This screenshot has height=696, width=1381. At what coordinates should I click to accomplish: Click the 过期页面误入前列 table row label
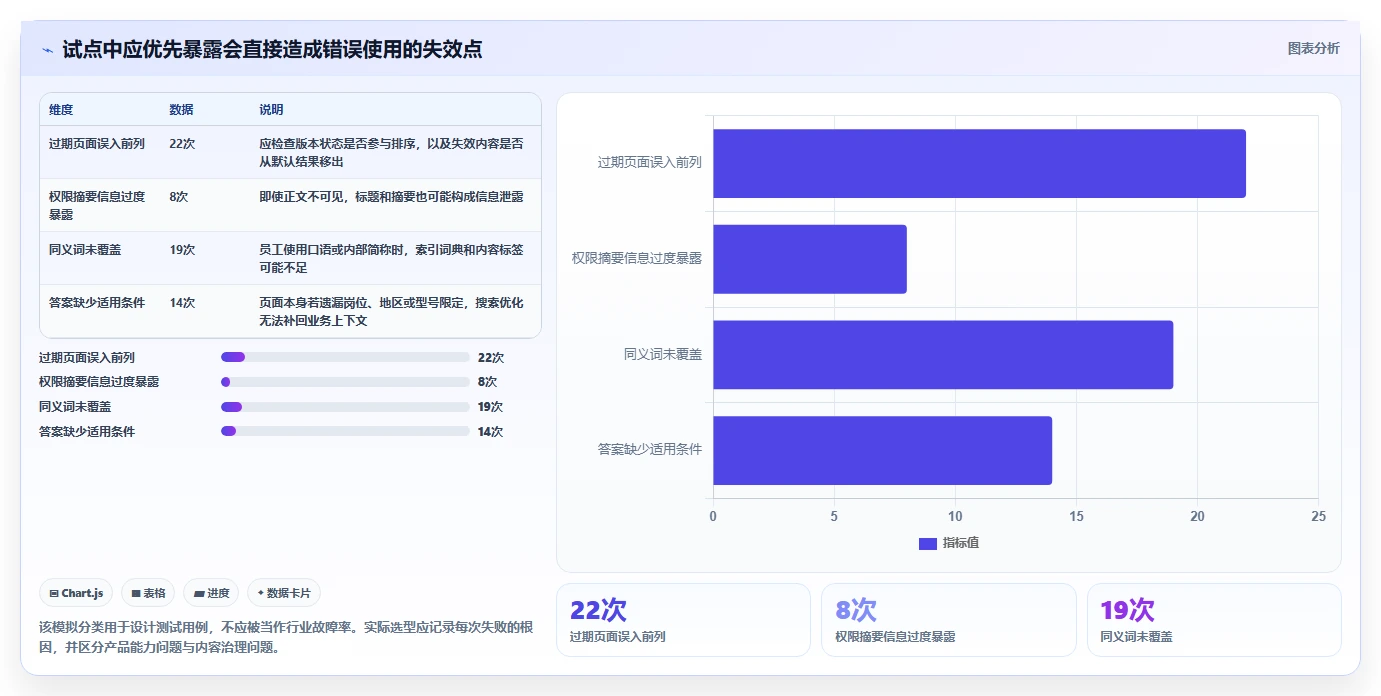pyautogui.click(x=97, y=144)
